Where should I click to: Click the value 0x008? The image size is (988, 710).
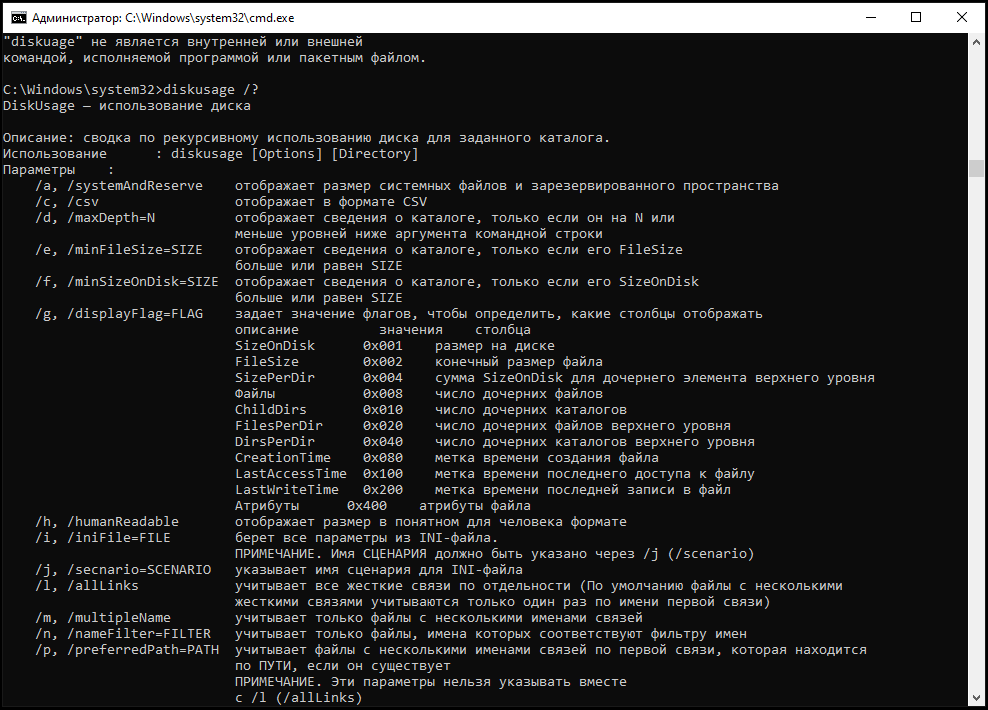(x=382, y=393)
